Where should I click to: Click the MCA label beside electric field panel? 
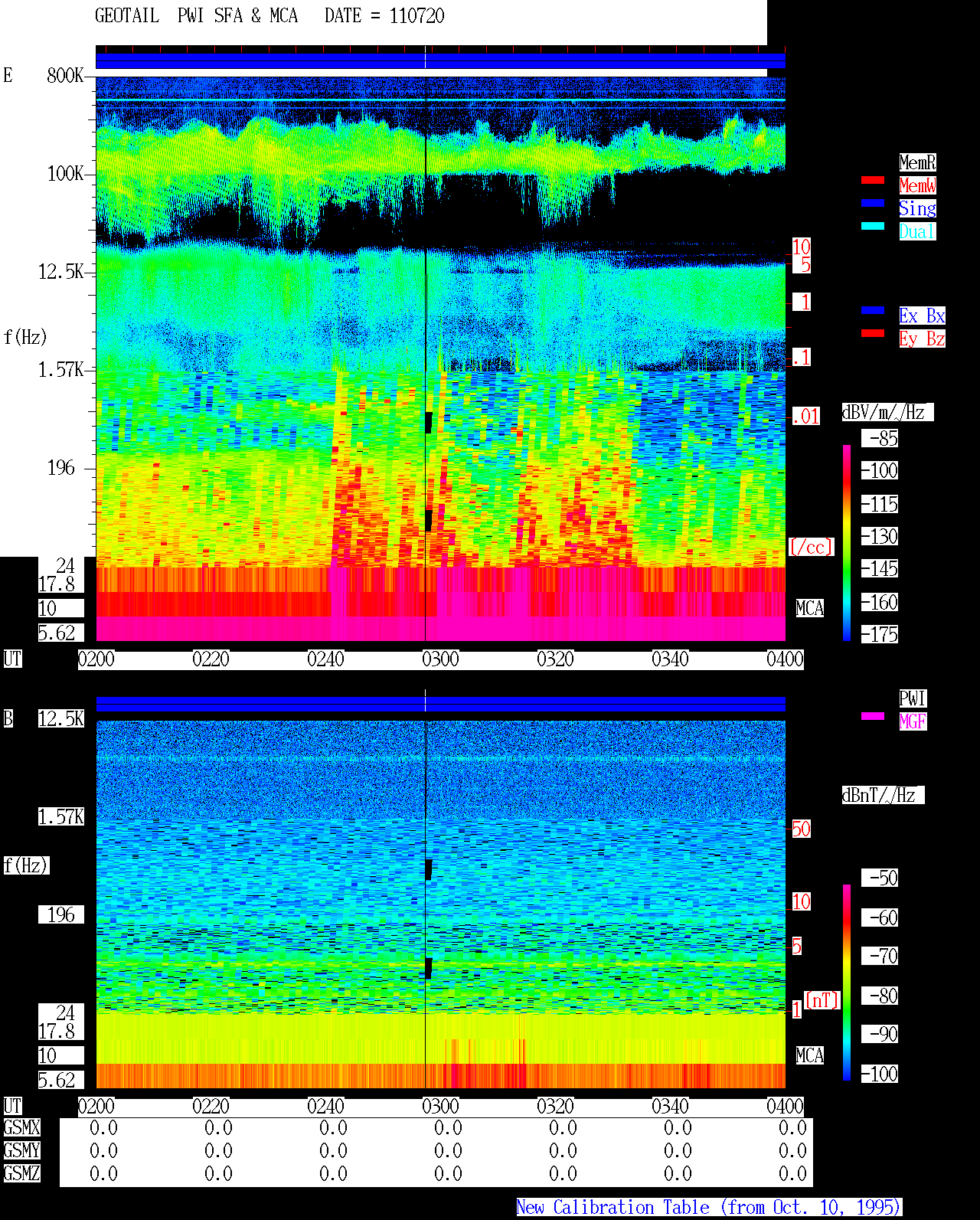tap(809, 609)
